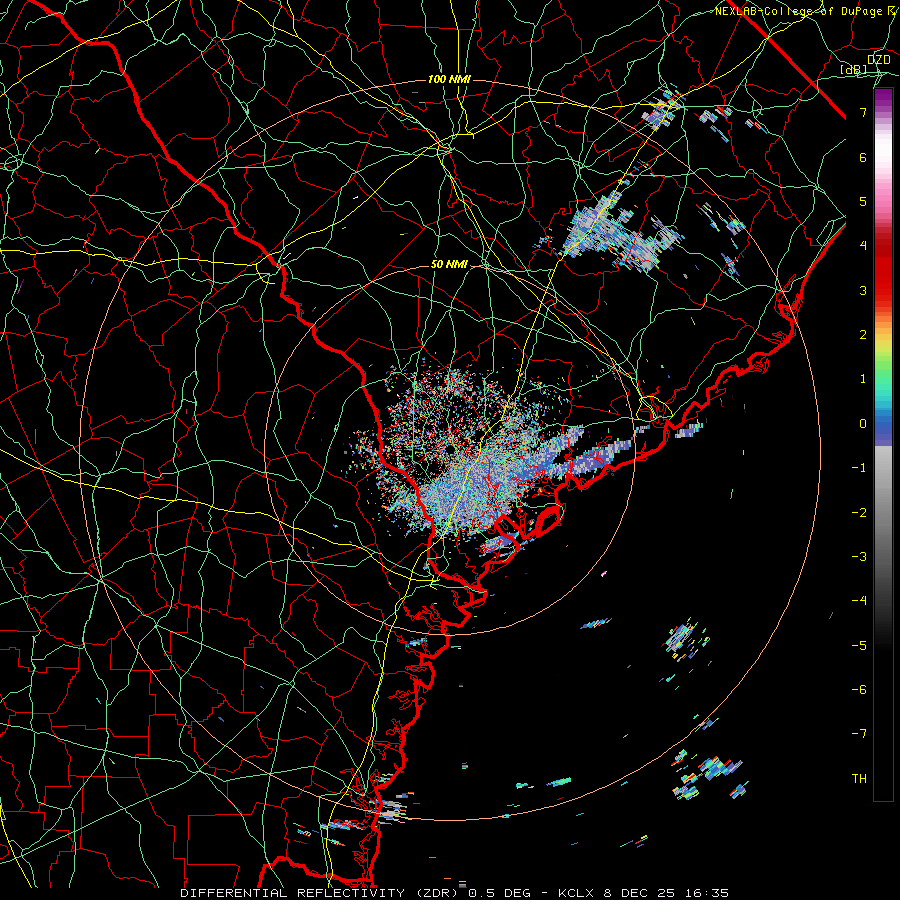Click the 8 DEC 25 date in caption
The height and width of the screenshot is (900, 900).
(639, 893)
